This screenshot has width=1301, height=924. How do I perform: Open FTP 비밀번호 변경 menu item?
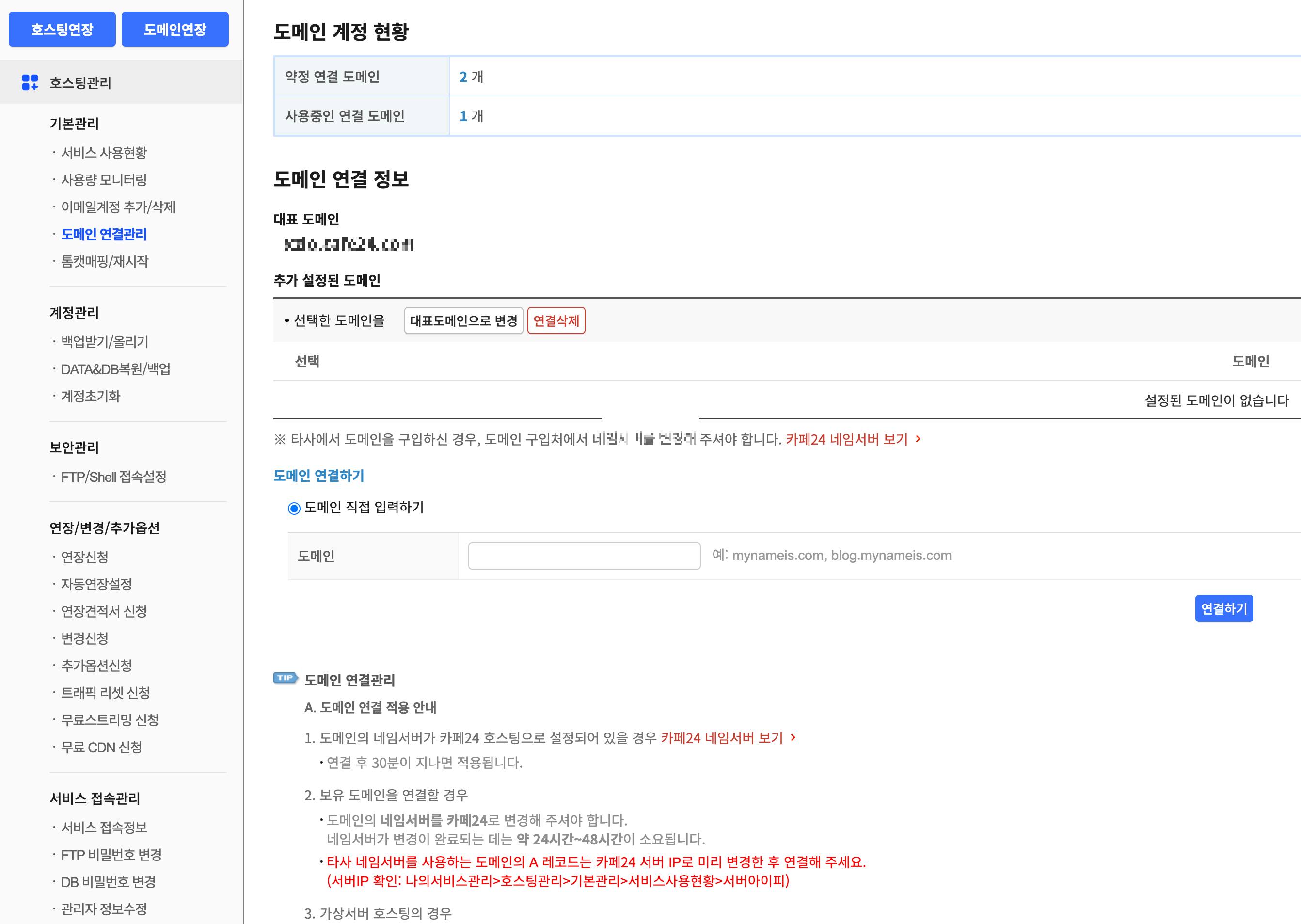(111, 855)
